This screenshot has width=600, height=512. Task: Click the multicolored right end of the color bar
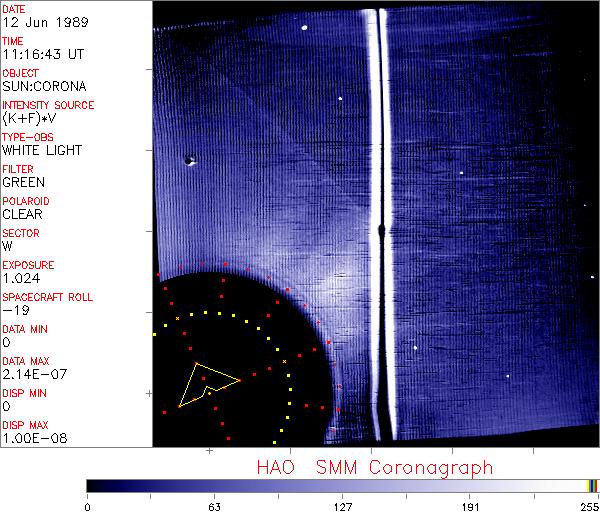pos(593,485)
